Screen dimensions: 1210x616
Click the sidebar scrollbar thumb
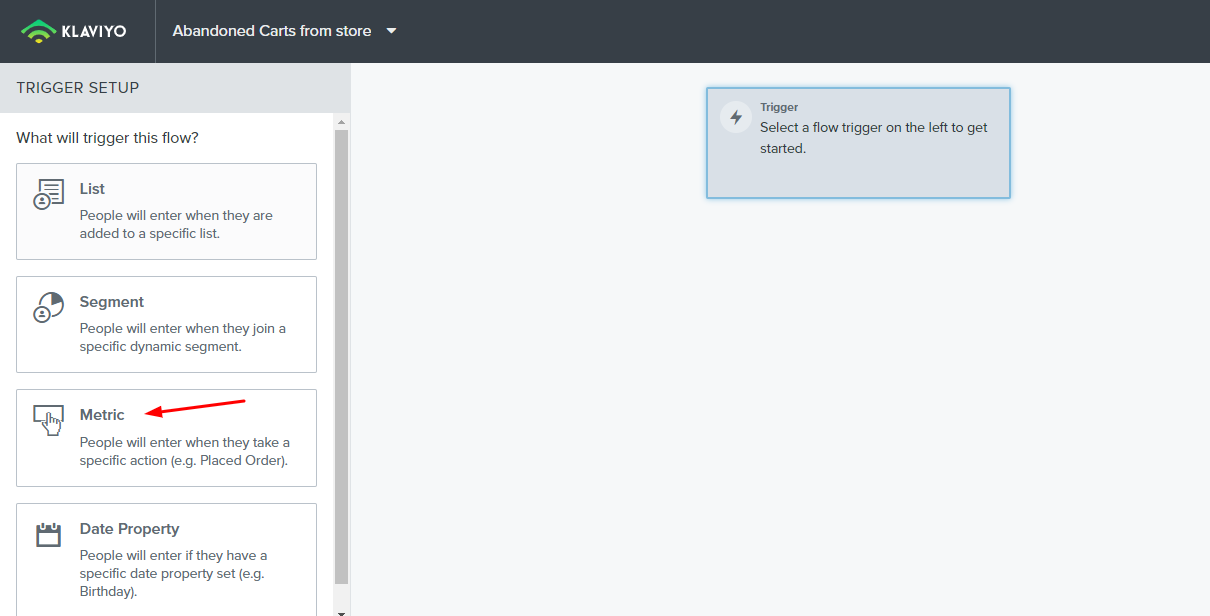pyautogui.click(x=341, y=356)
